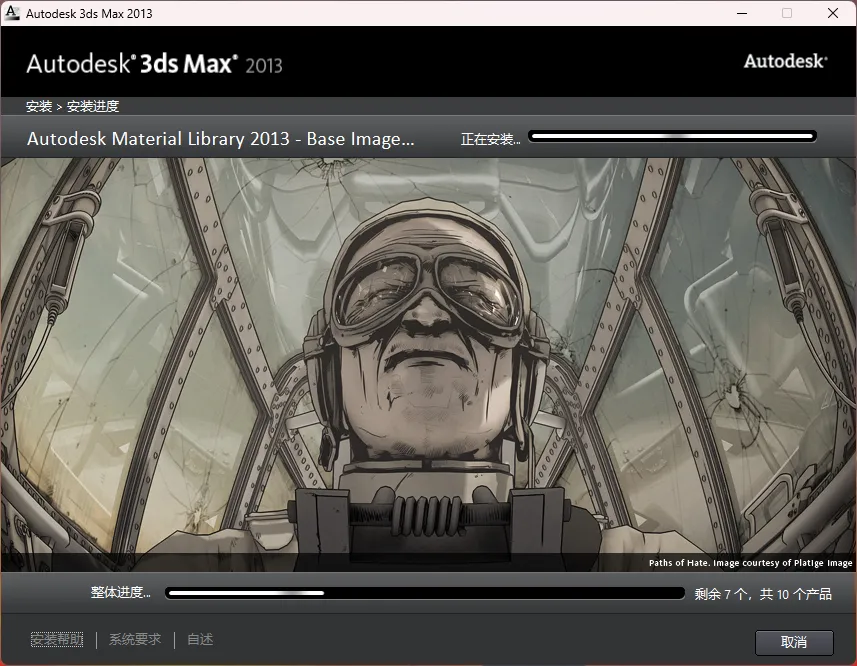Click the 正在安装 component progress bar
Screen dimensions: 857x666
[x=672, y=136]
